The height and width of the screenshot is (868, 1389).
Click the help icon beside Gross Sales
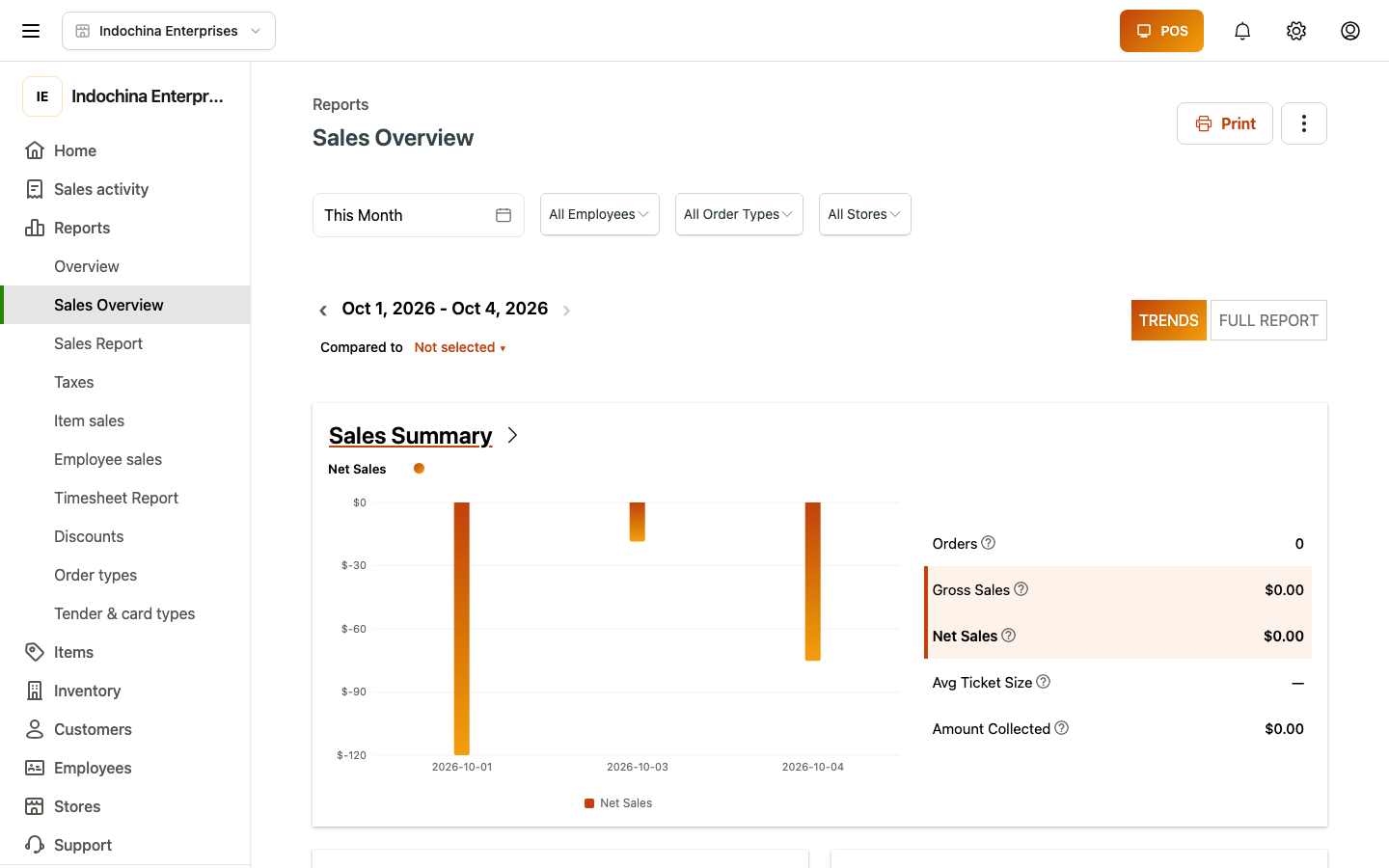tap(1021, 589)
